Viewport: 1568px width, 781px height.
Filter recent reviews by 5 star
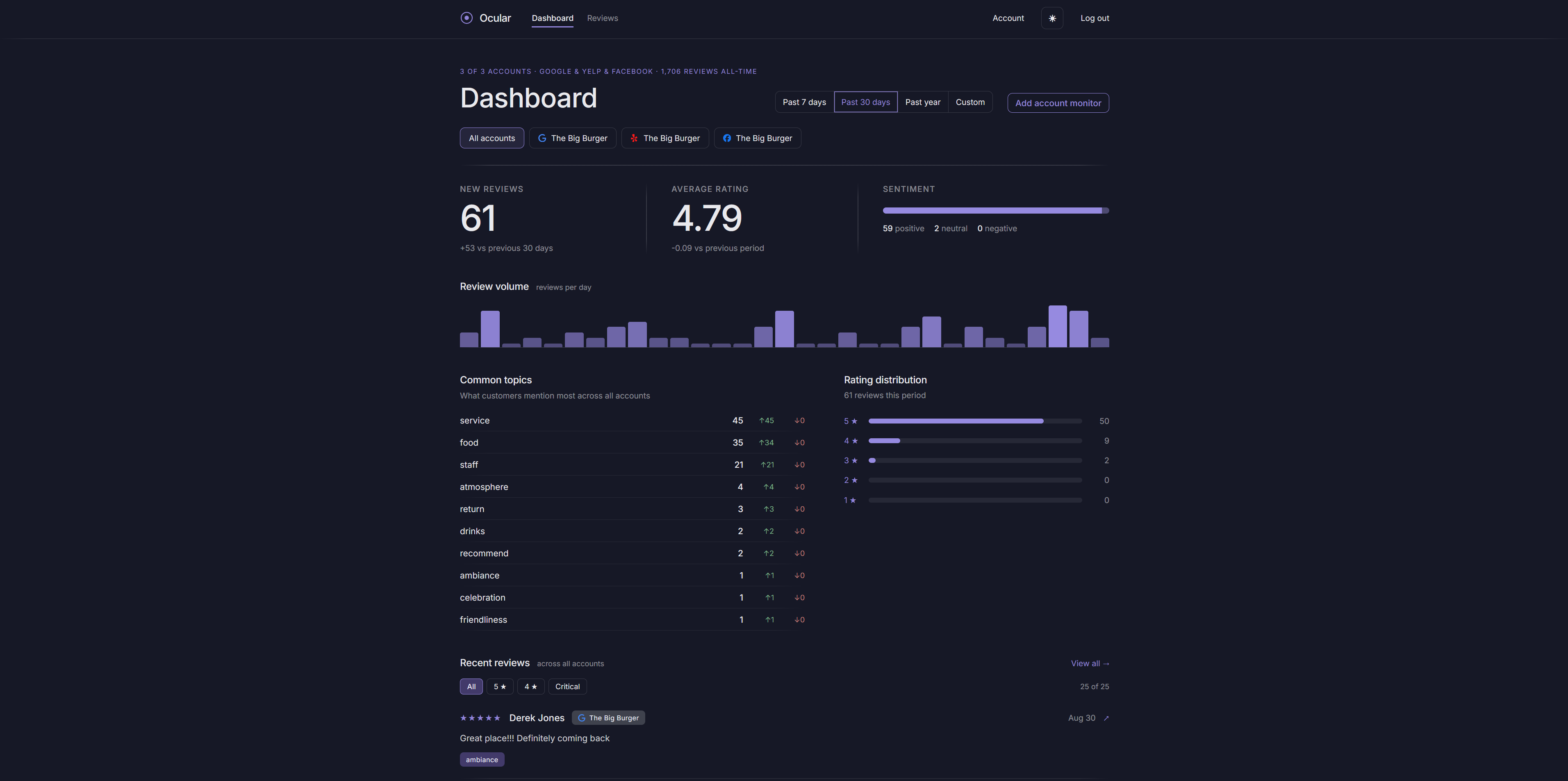[500, 687]
